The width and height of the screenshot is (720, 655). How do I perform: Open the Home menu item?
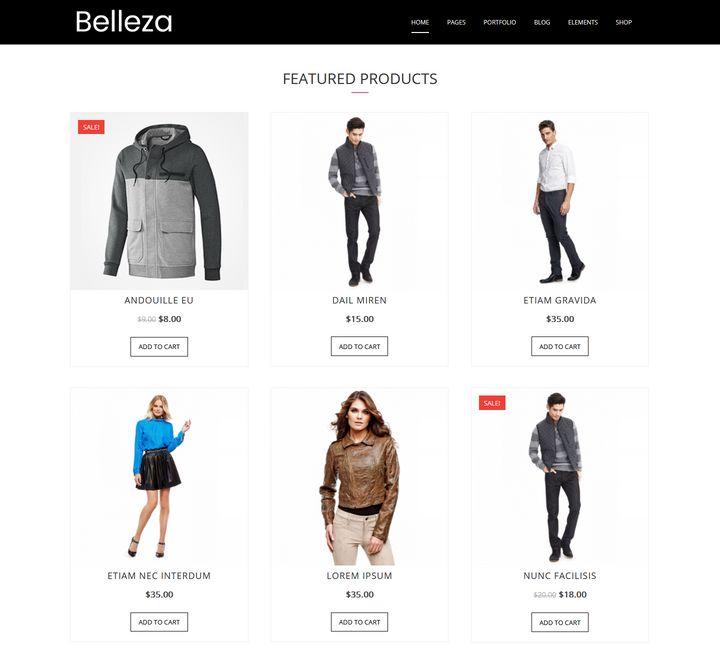tap(420, 22)
